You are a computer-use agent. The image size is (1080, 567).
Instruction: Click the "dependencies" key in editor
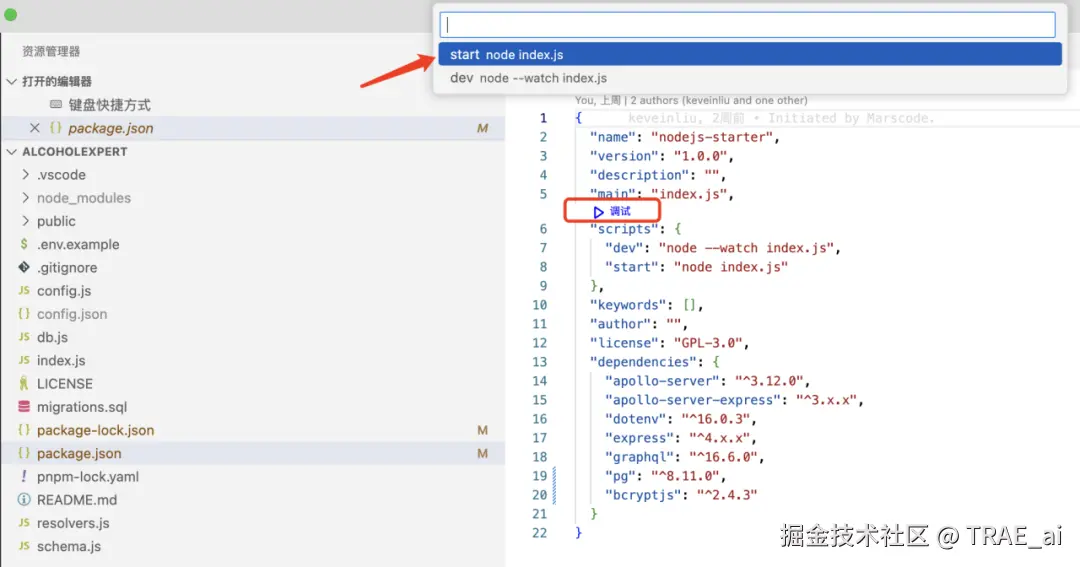pos(643,362)
